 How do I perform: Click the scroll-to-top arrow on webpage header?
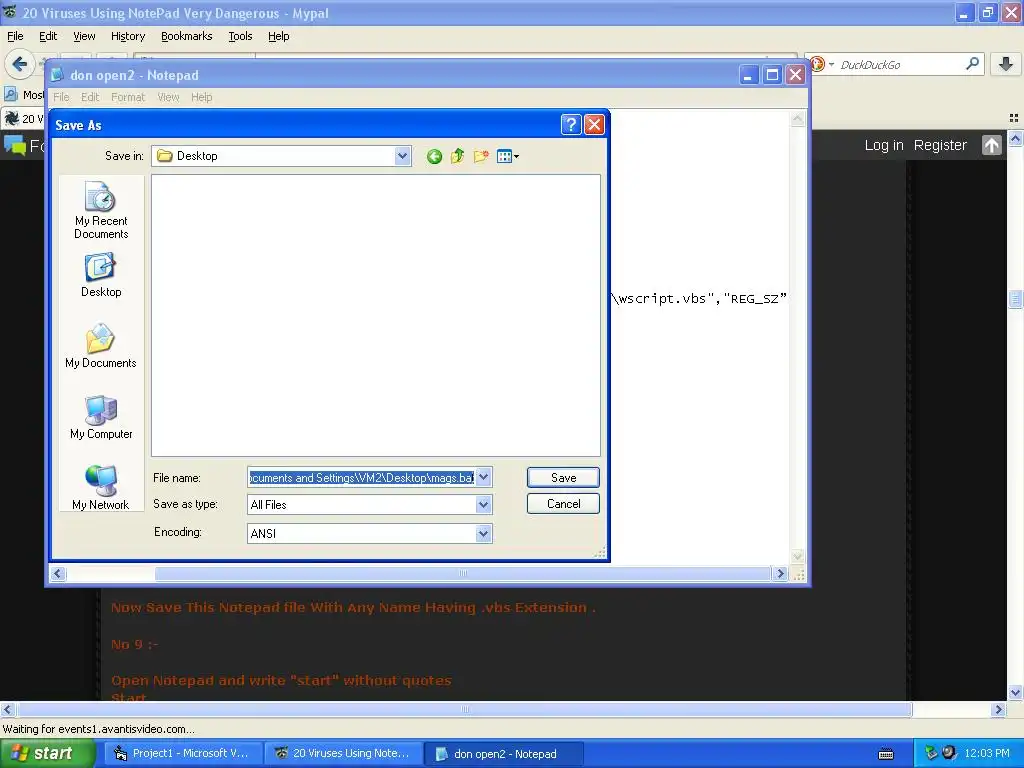click(x=991, y=145)
